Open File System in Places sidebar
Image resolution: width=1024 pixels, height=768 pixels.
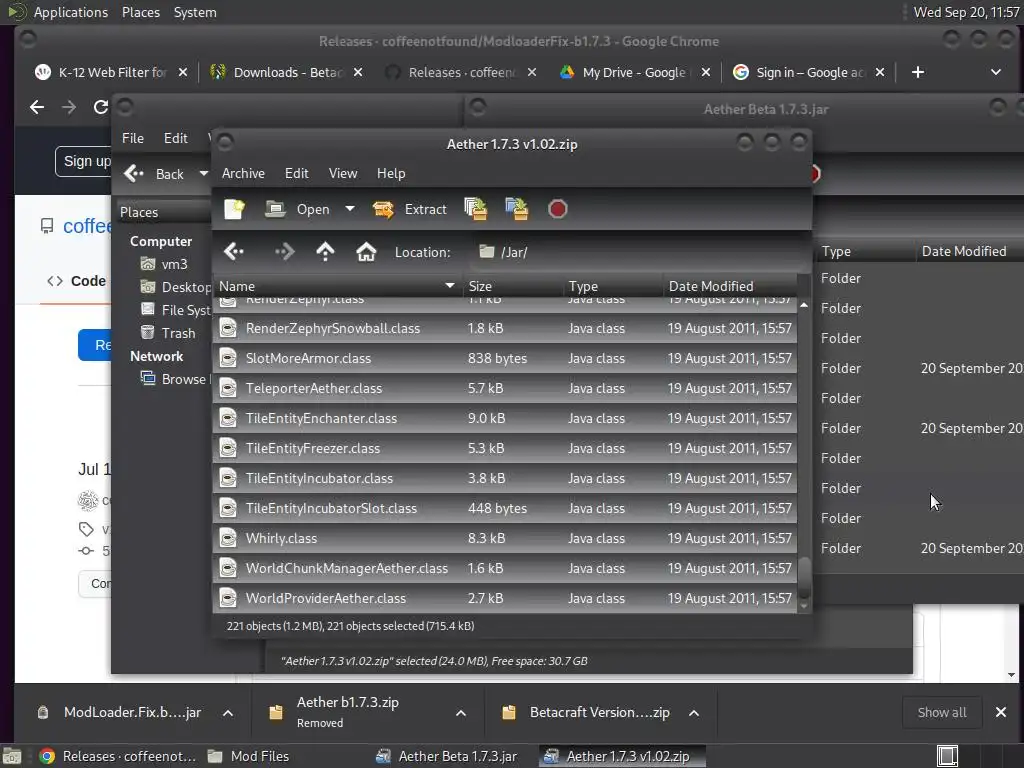[x=175, y=310]
